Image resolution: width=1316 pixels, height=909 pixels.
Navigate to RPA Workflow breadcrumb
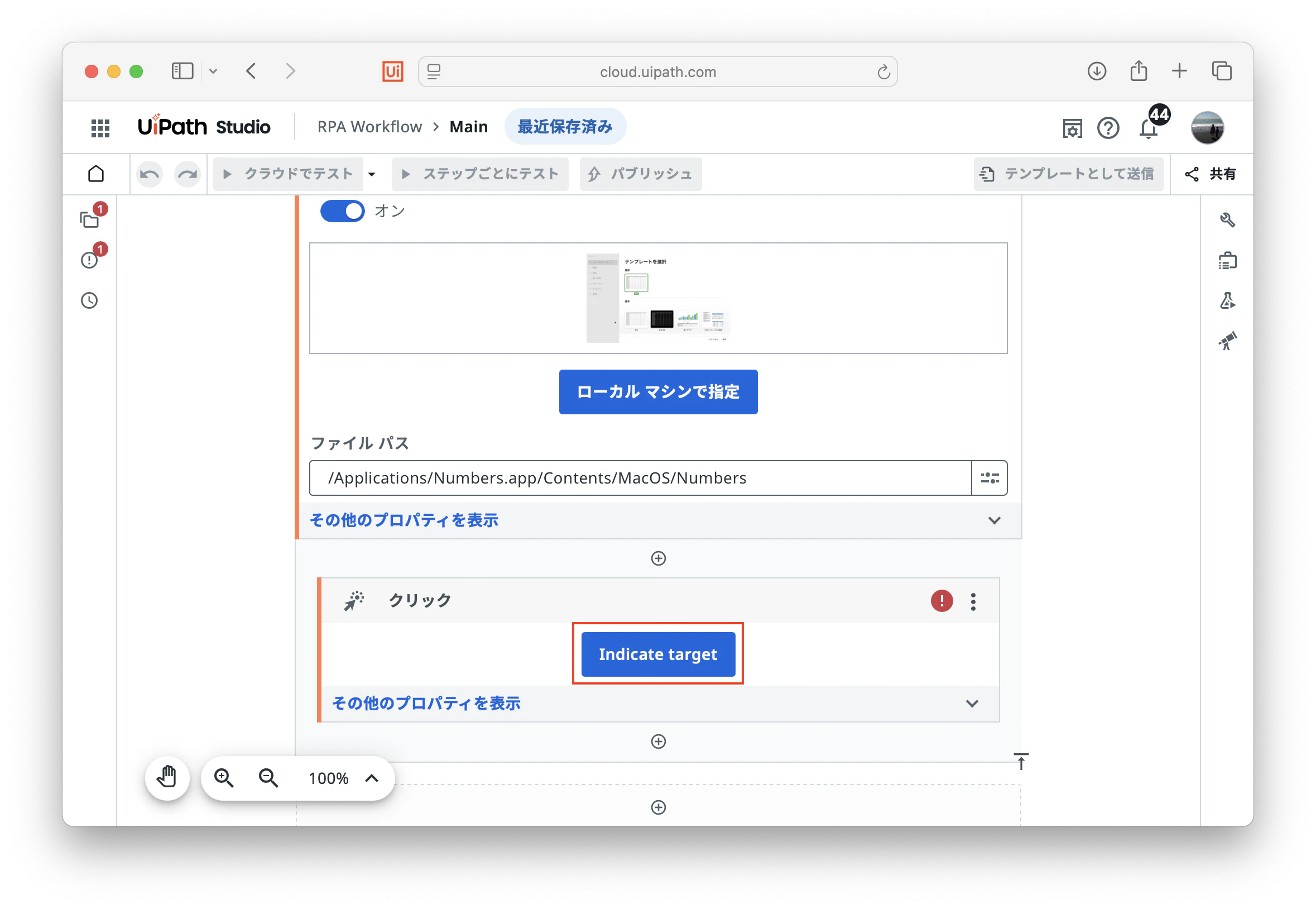coord(369,126)
